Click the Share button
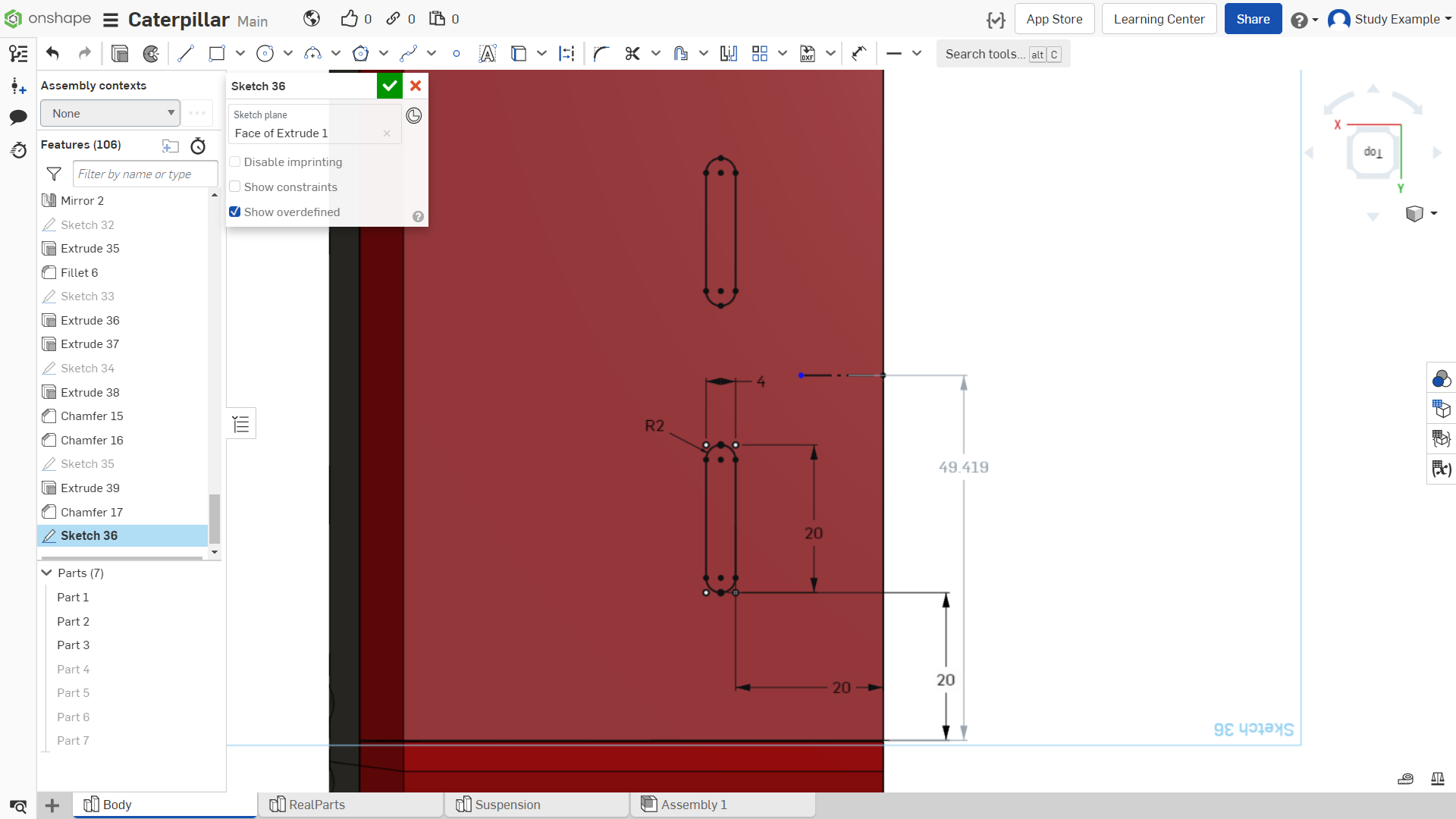The image size is (1456, 819). pyautogui.click(x=1253, y=19)
